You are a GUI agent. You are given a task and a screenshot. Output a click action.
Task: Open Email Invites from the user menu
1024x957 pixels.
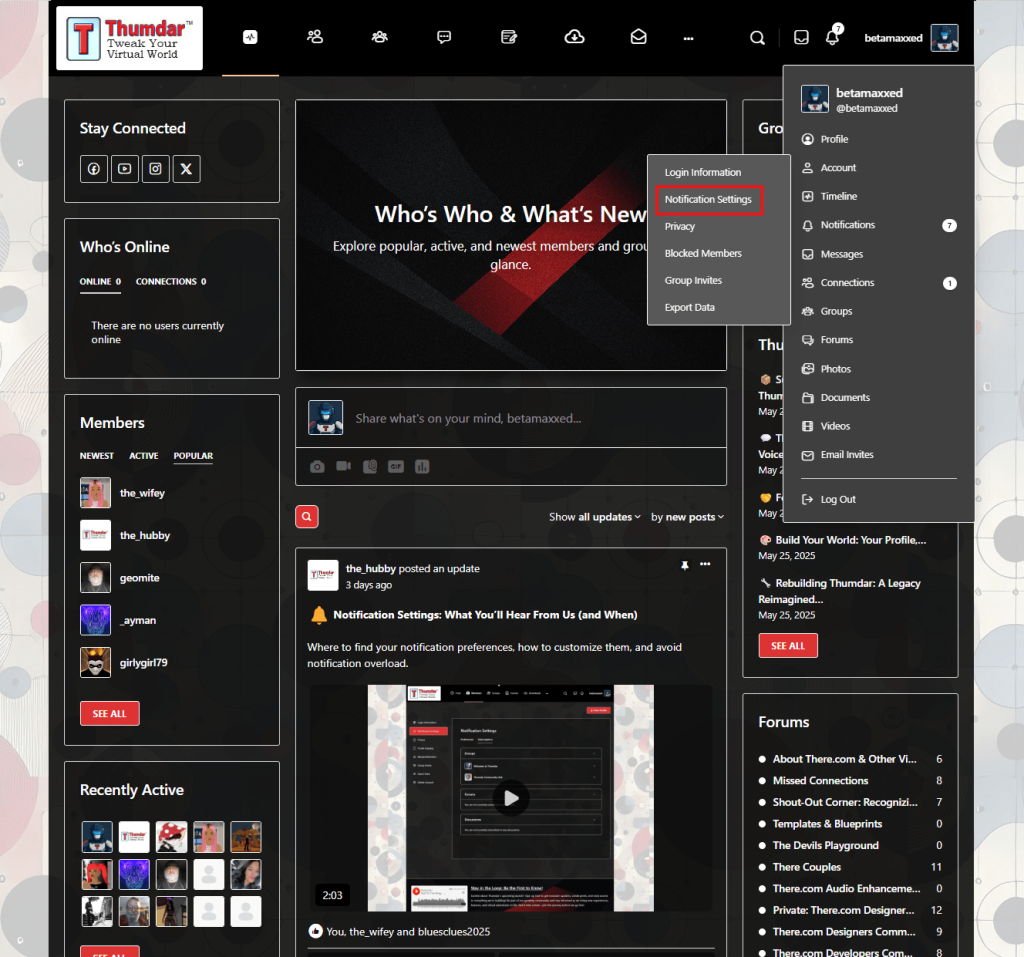pyautogui.click(x=837, y=455)
